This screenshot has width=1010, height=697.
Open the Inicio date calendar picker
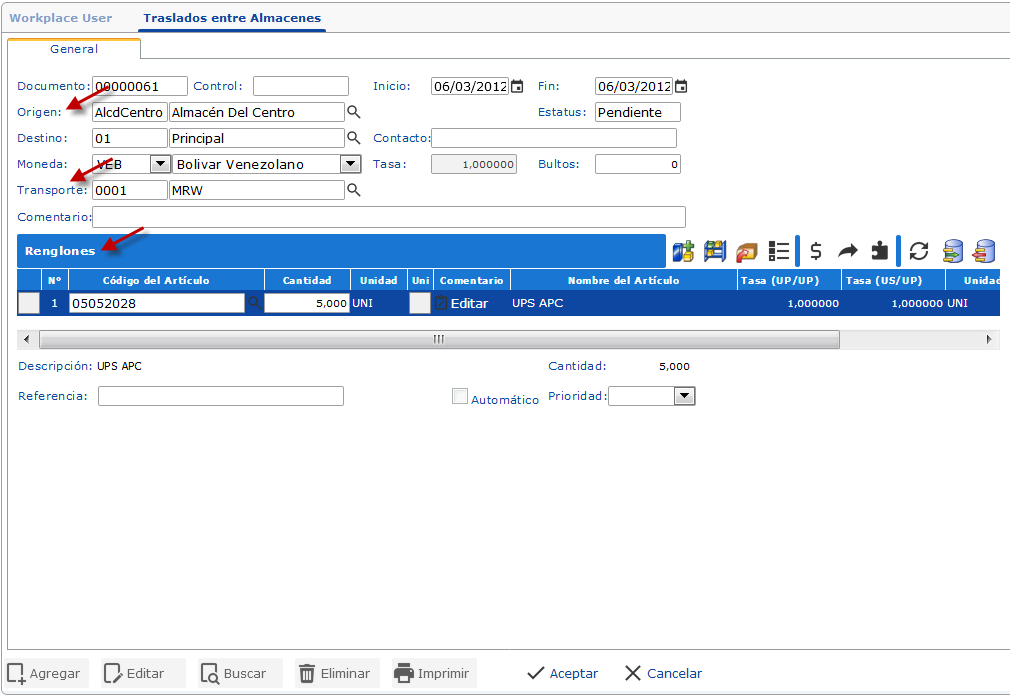coord(517,87)
